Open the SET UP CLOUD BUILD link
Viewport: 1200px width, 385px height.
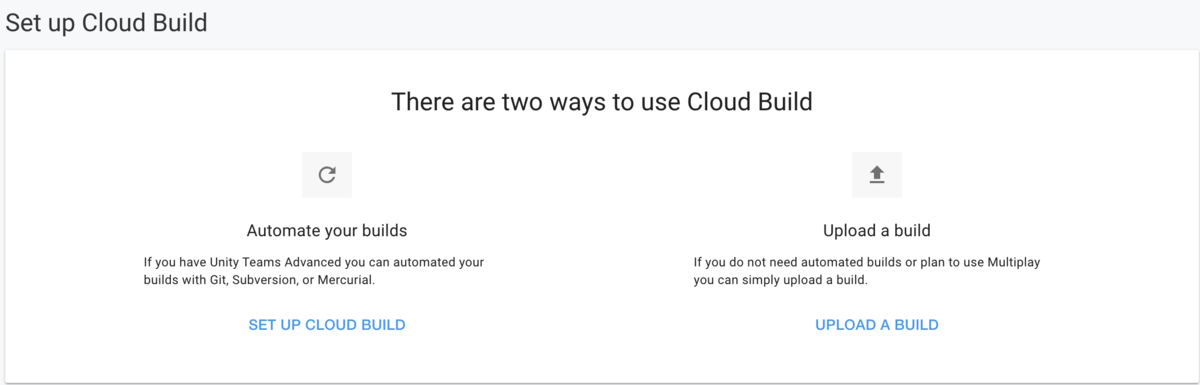coord(327,325)
